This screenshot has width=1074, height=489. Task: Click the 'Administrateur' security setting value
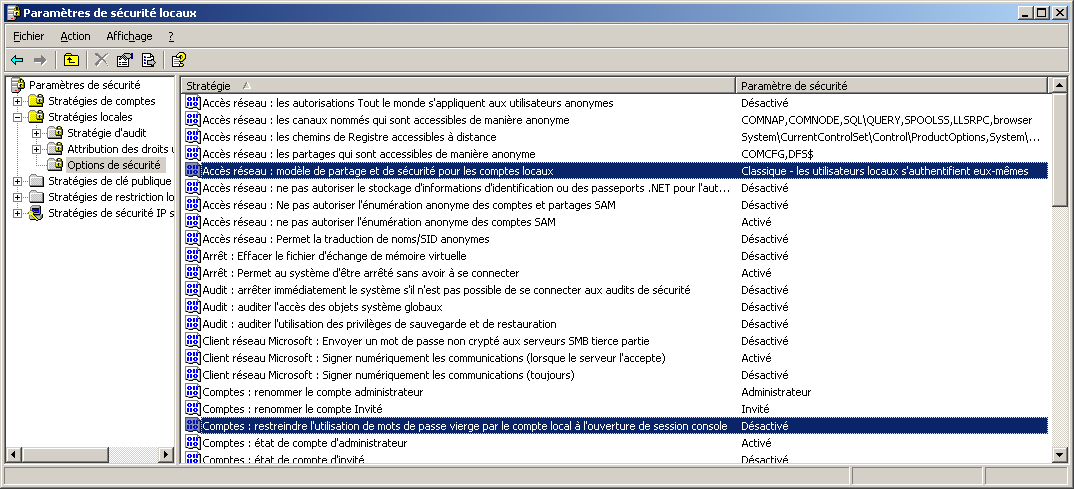click(776, 392)
